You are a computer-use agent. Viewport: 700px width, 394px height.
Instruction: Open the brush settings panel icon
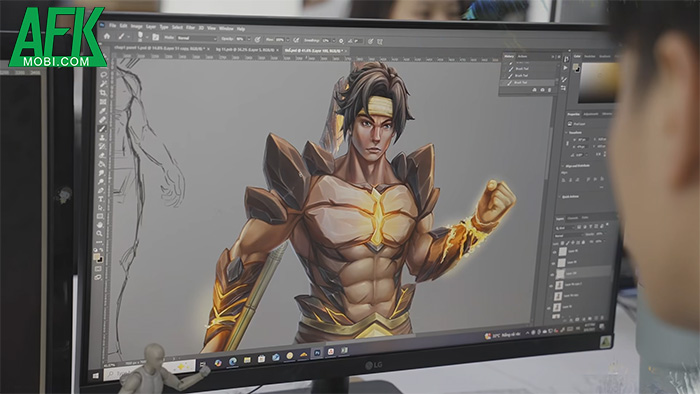pos(155,37)
